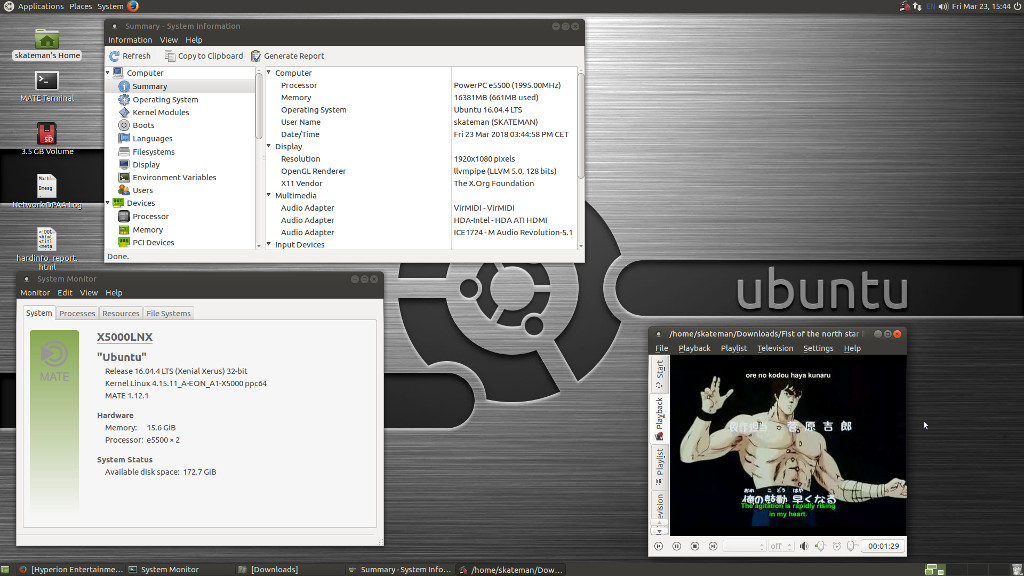
Task: Open the subtitle dropdown showing off
Action: pyautogui.click(x=780, y=546)
